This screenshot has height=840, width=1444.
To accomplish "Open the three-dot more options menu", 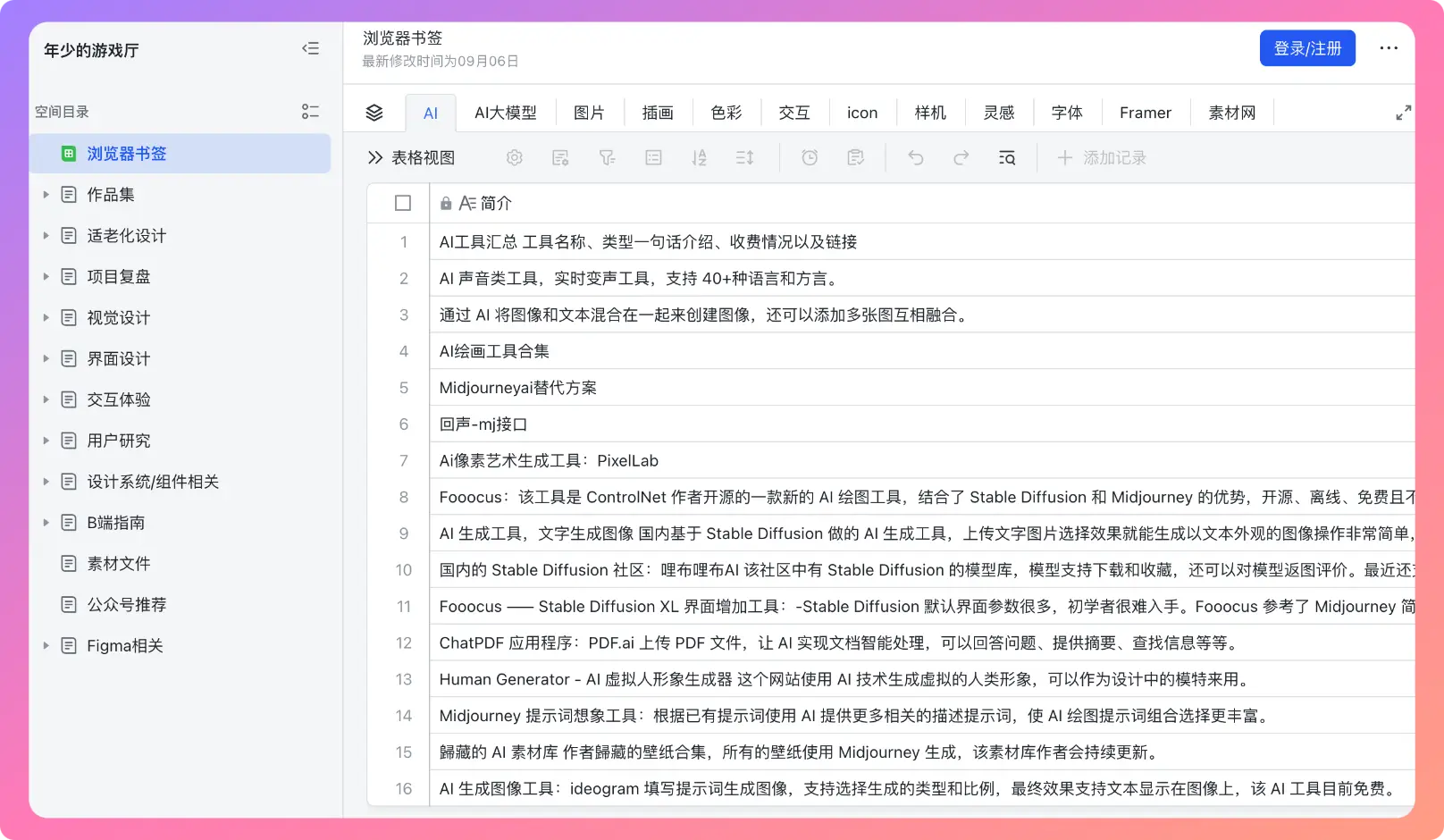I will (1388, 48).
